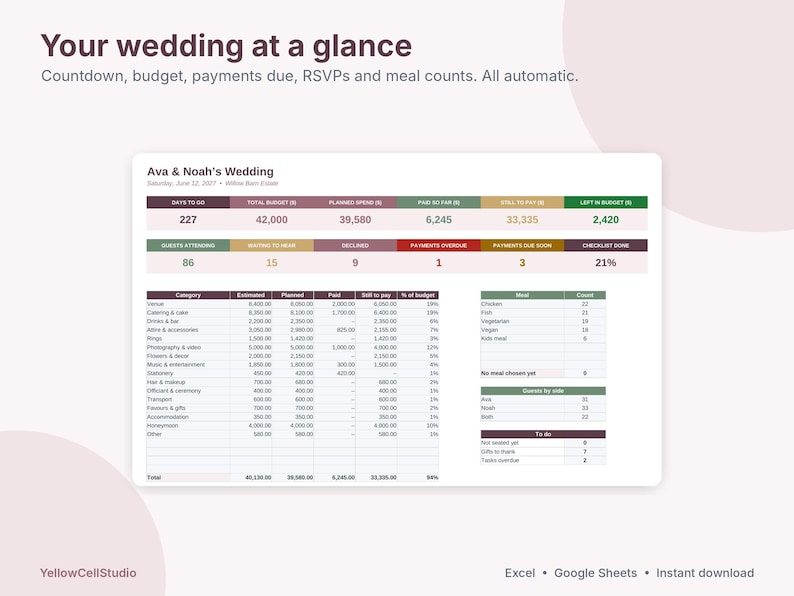Click the Paid column header
Image resolution: width=794 pixels, height=596 pixels.
[334, 295]
